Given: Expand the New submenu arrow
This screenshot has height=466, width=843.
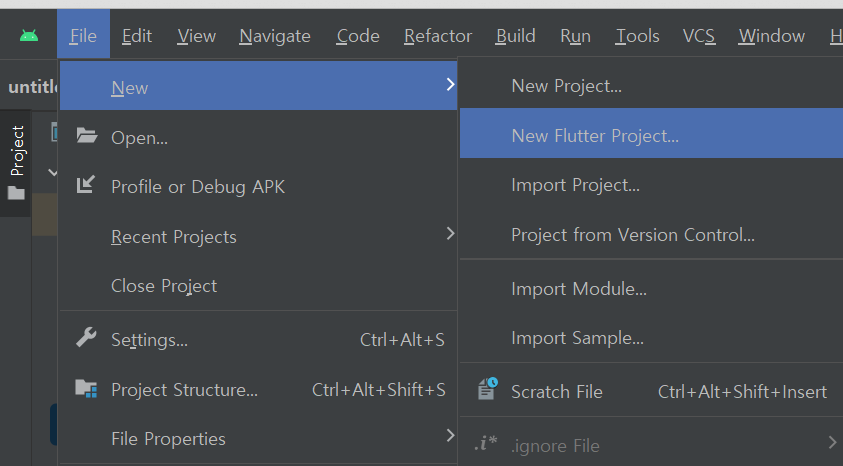Looking at the screenshot, I should pos(450,86).
